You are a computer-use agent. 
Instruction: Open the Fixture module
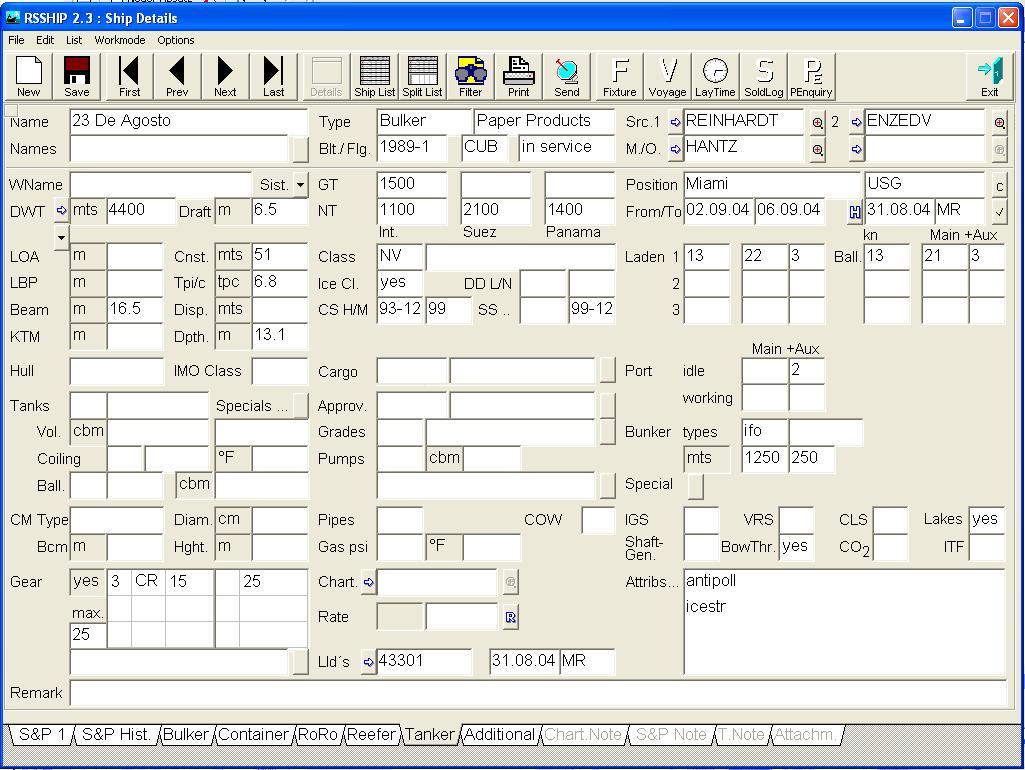[x=620, y=76]
